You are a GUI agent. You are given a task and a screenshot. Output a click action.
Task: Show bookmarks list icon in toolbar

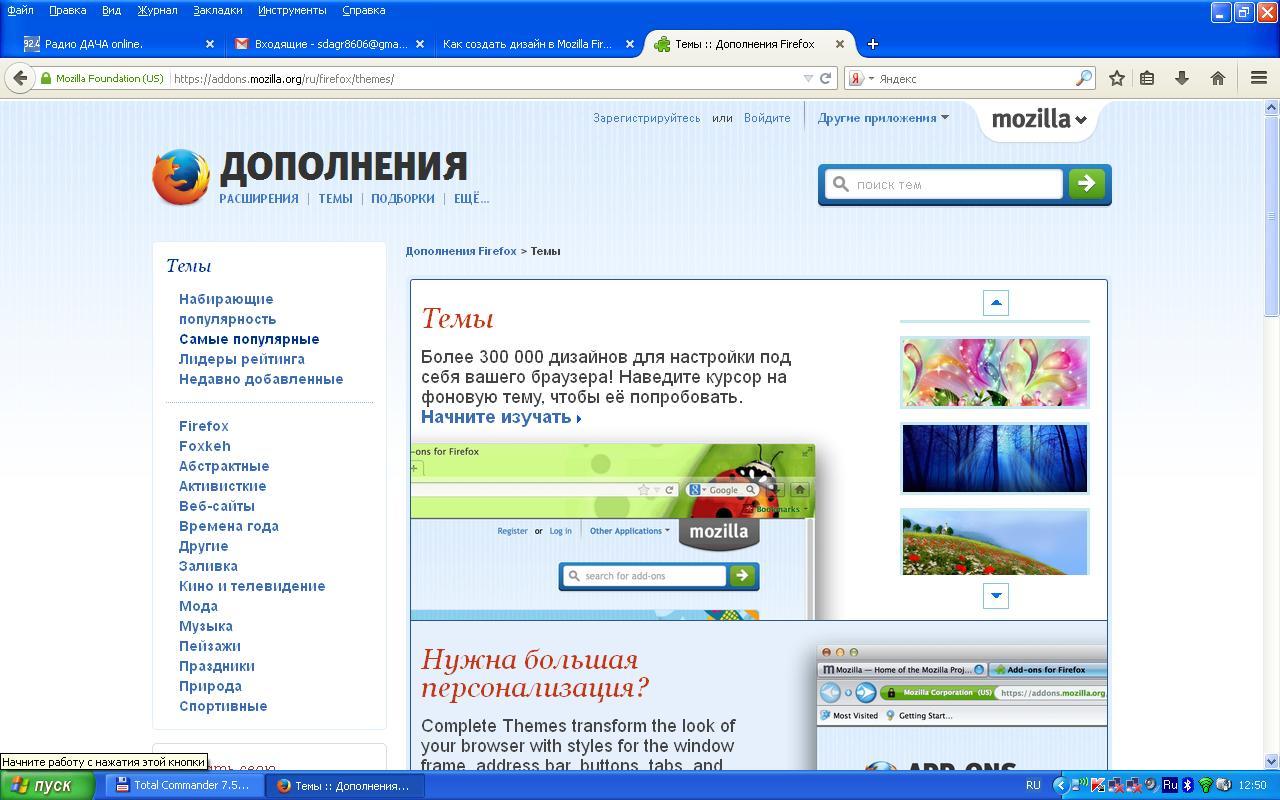(1147, 78)
